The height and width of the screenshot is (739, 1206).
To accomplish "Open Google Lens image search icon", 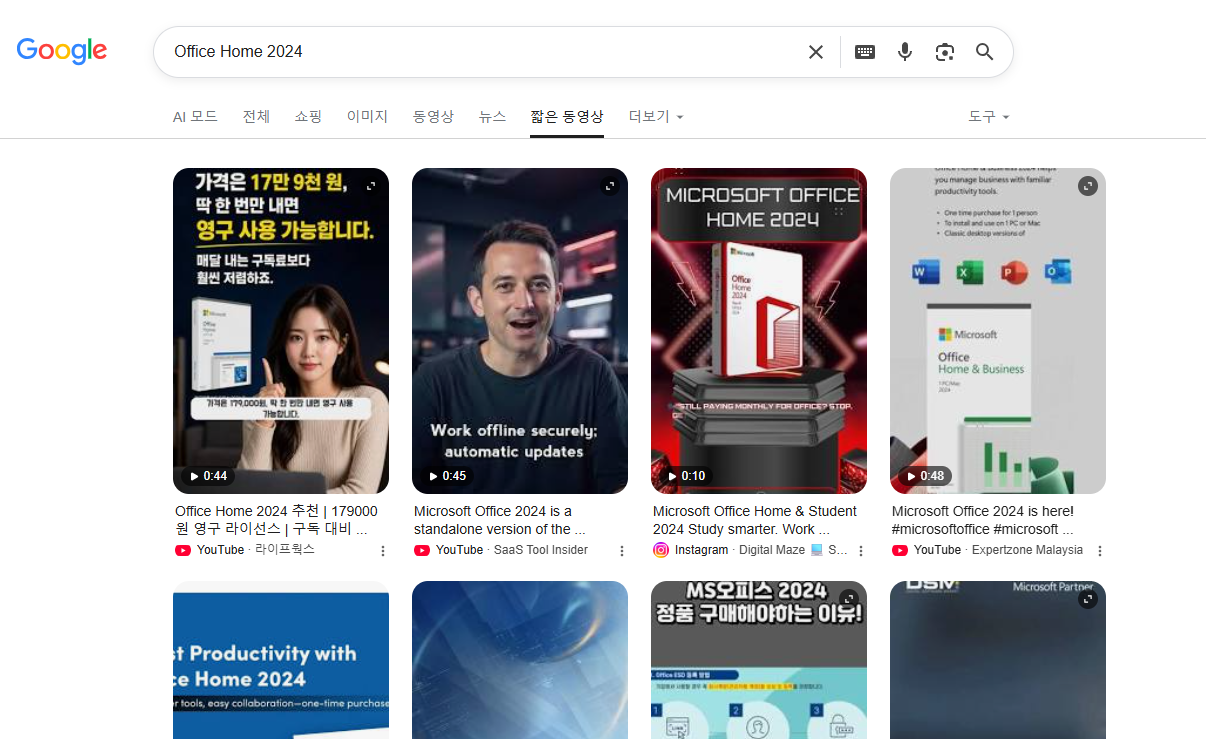I will 945,52.
